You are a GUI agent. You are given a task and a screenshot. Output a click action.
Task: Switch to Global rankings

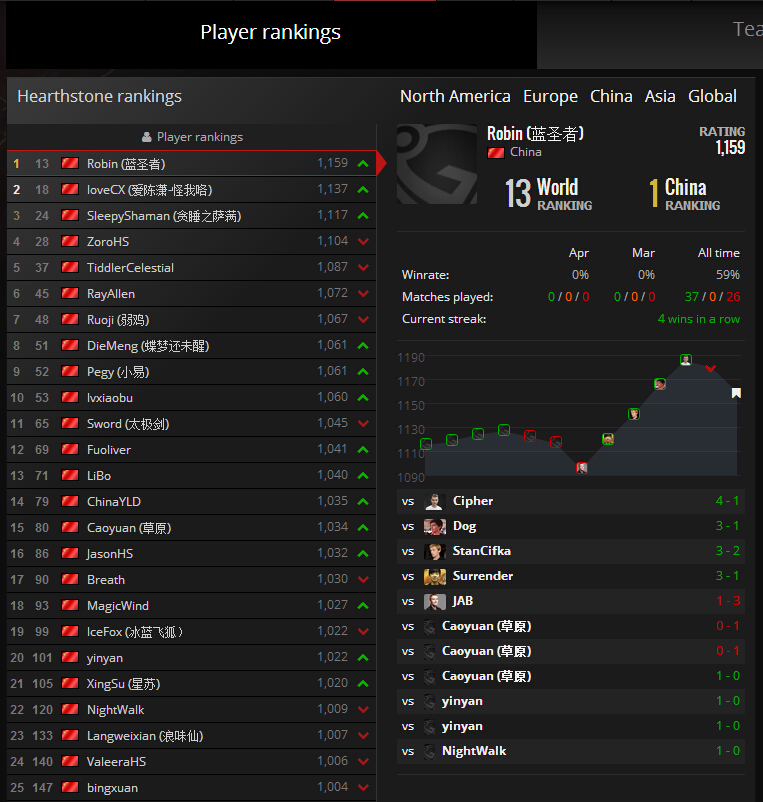[x=712, y=96]
